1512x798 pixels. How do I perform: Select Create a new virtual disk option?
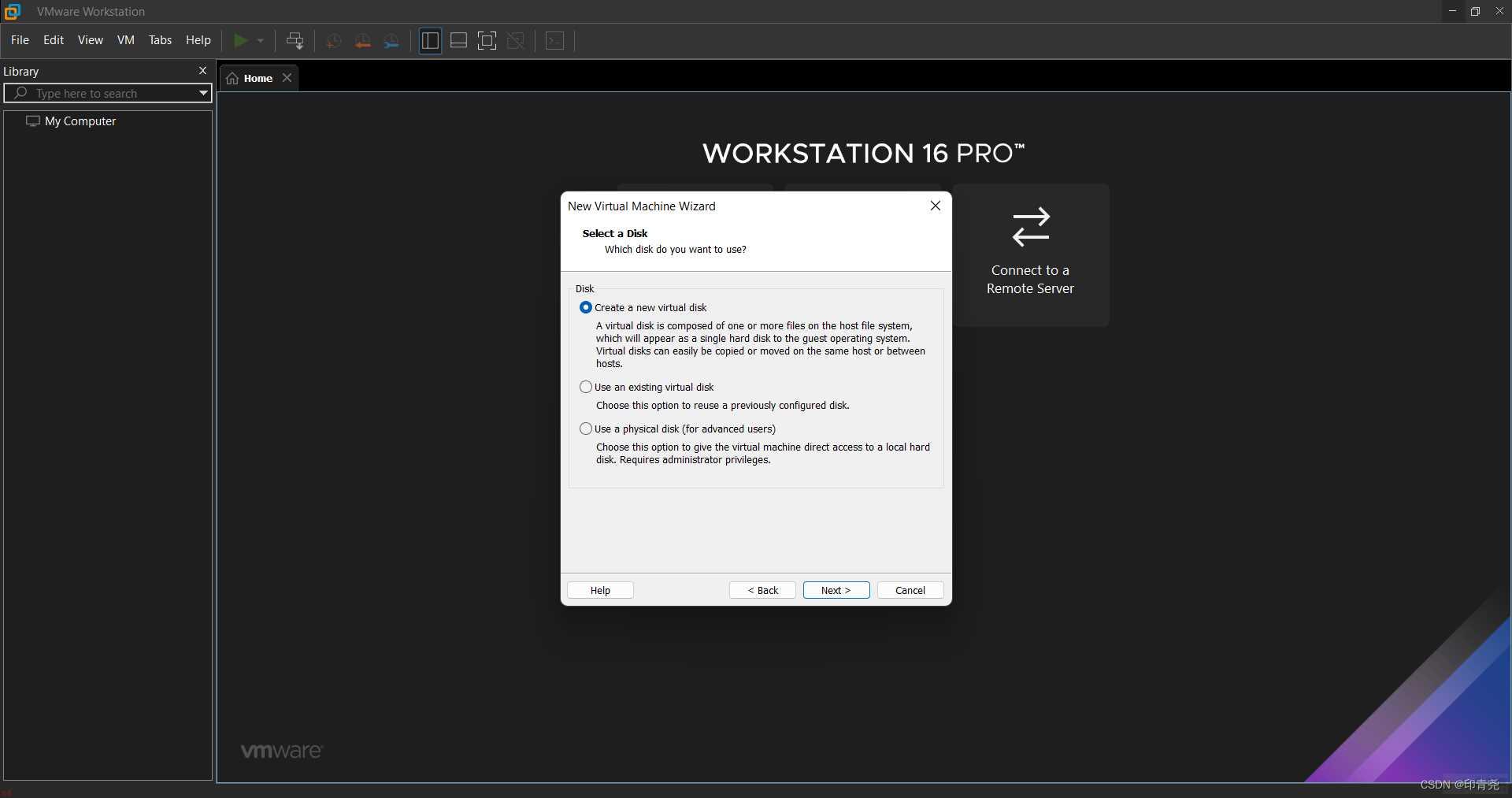643,307
